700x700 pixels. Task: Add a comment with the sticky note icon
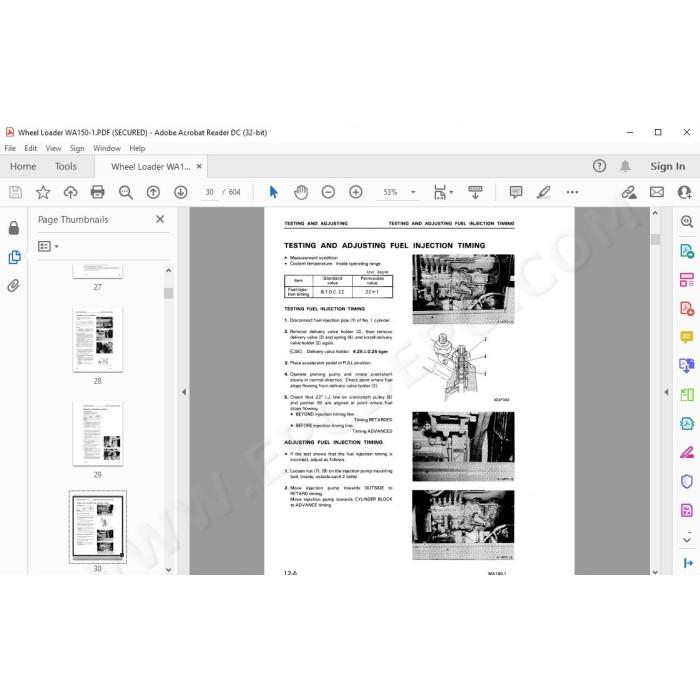point(516,192)
